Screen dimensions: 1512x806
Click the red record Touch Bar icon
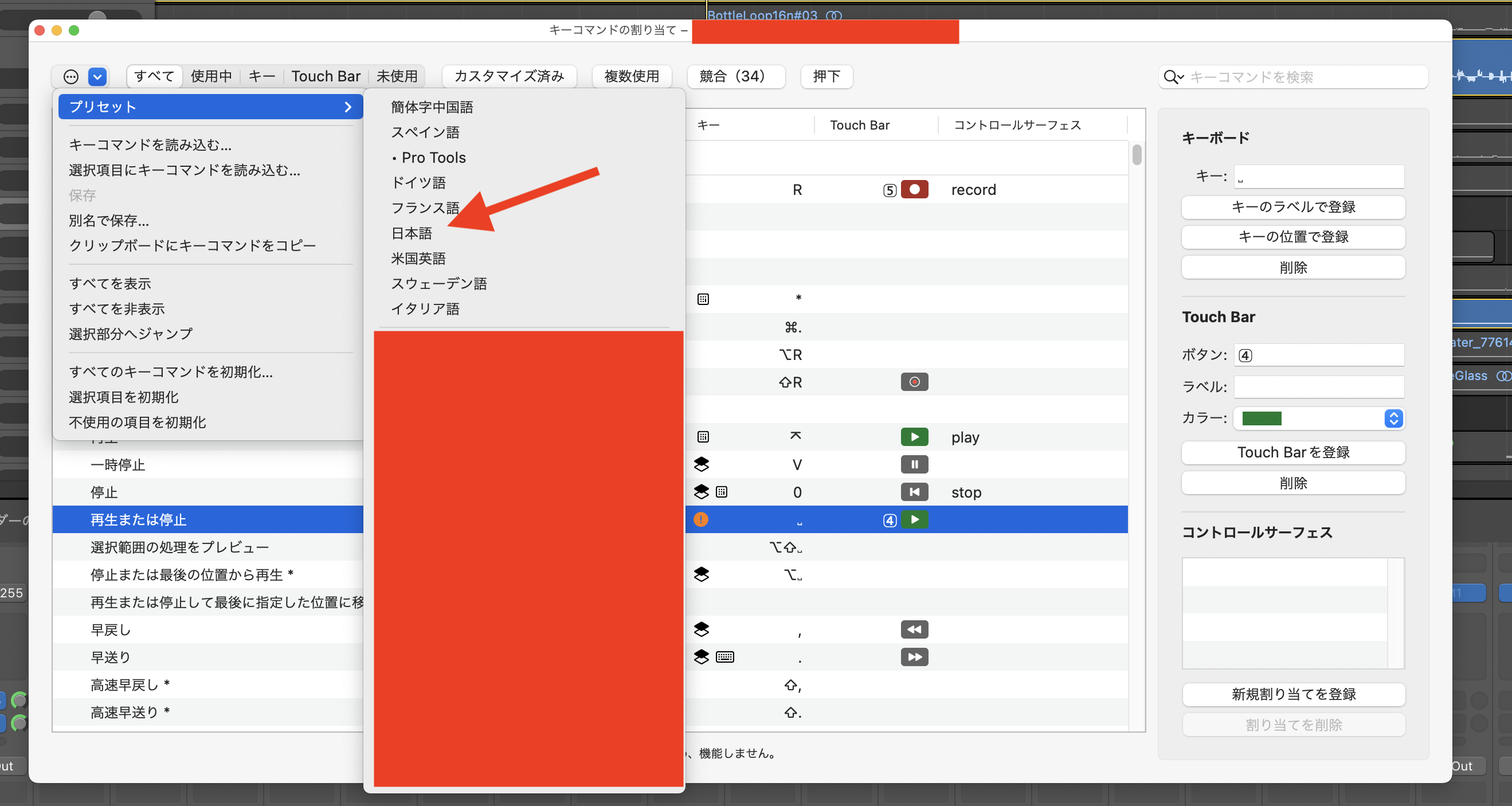tap(914, 190)
